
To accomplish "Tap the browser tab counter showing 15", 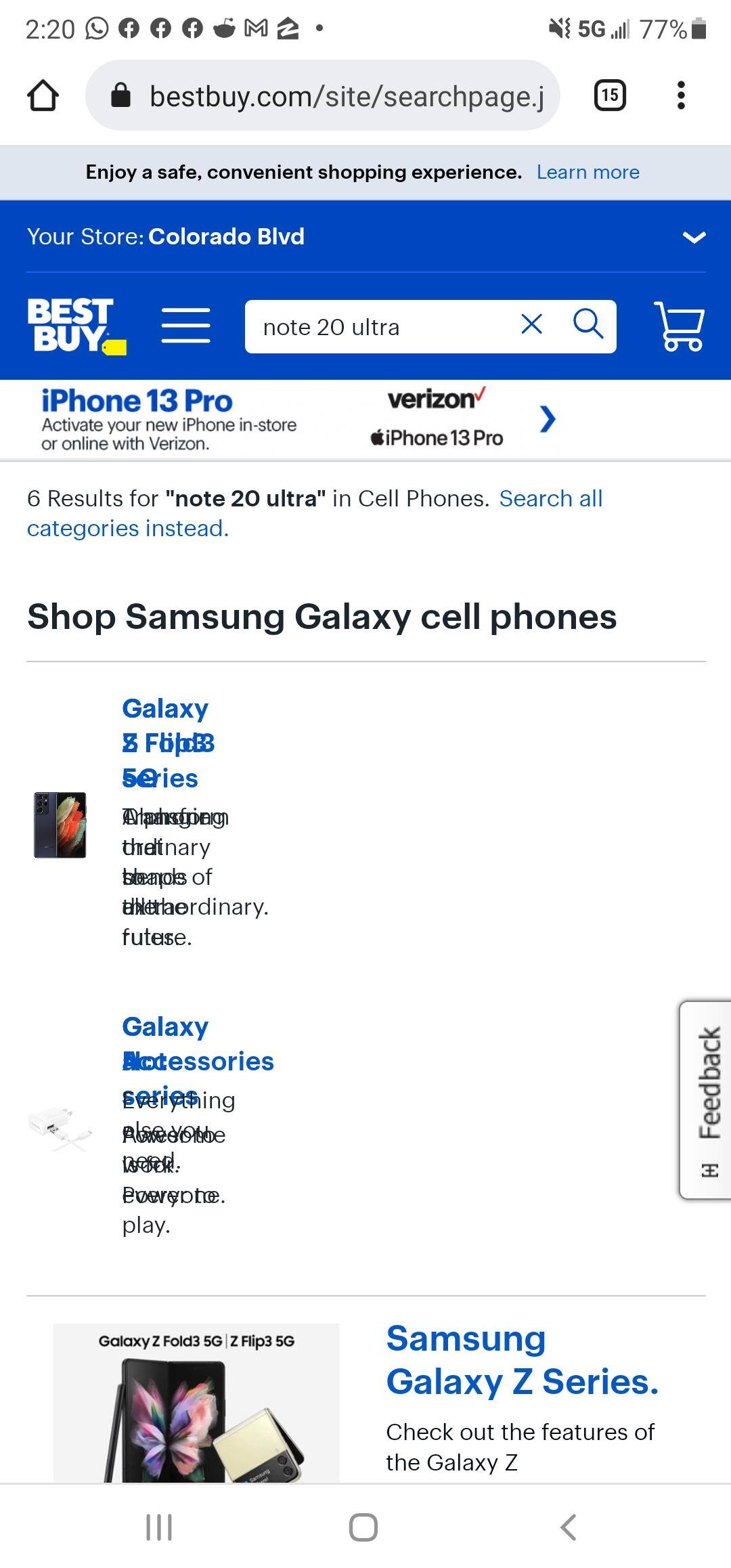I will coord(607,95).
